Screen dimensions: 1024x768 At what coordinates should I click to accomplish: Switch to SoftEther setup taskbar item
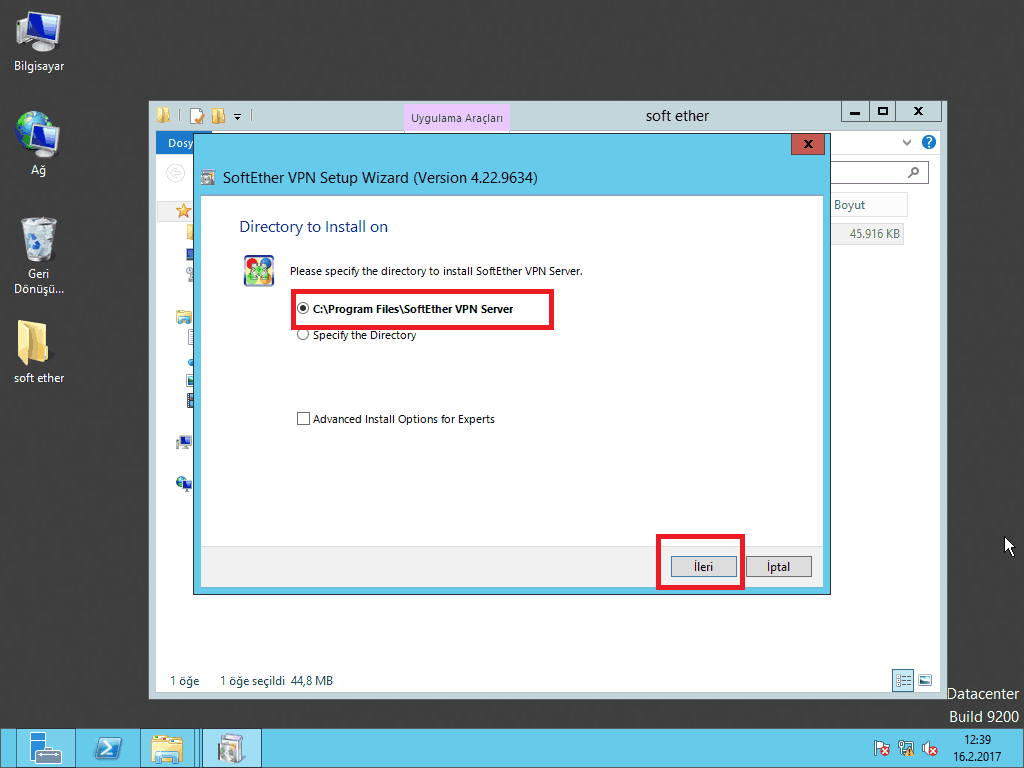tap(231, 748)
